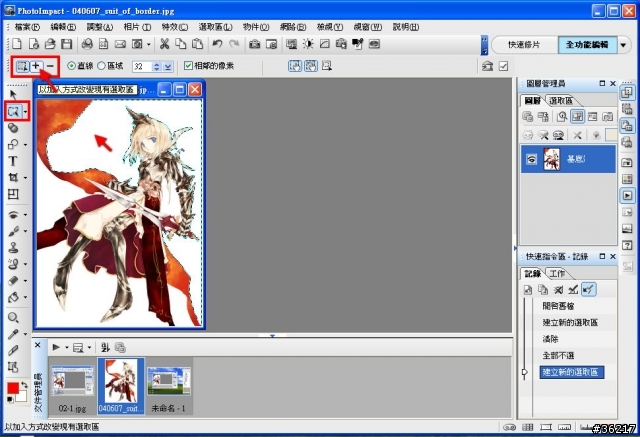Open the scanner icon dropdown arrow

coord(149,44)
